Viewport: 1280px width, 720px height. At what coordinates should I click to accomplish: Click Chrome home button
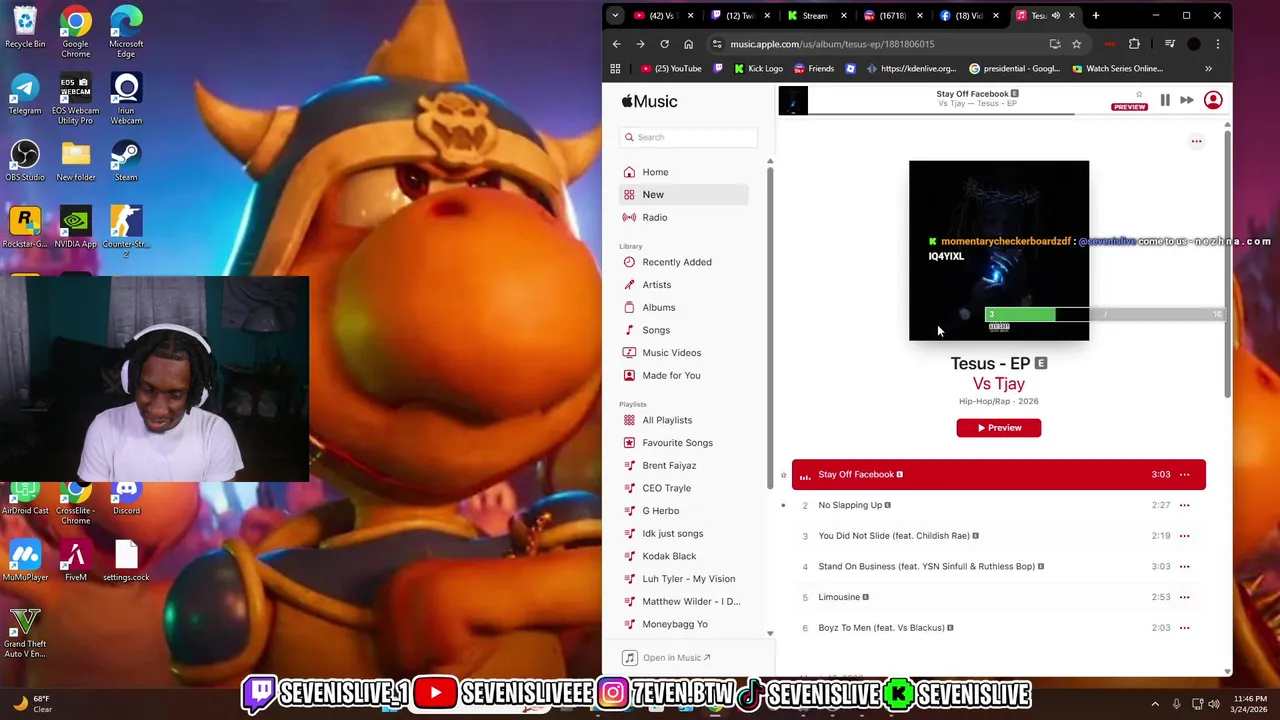(689, 44)
